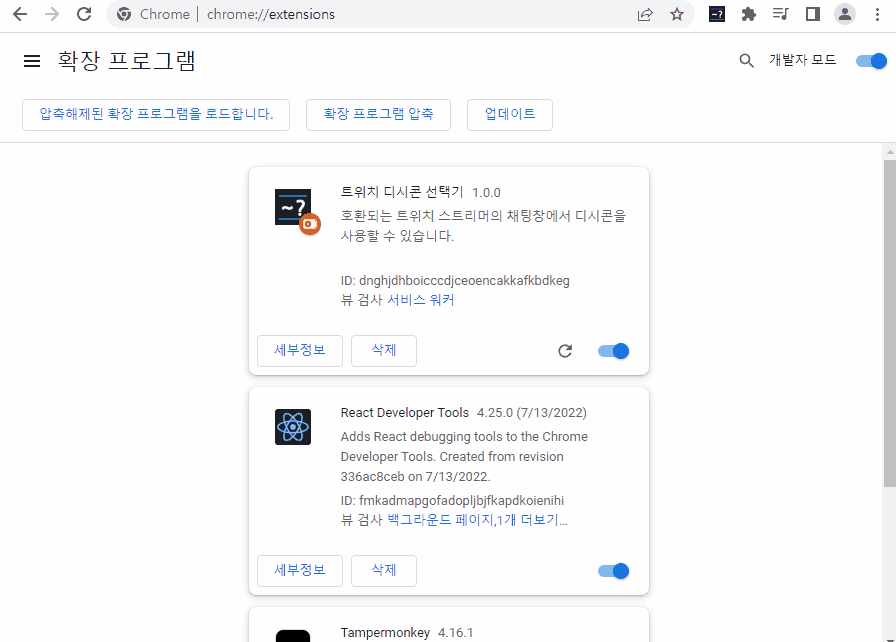The image size is (896, 642).
Task: Open the media control playlist icon
Action: click(781, 14)
